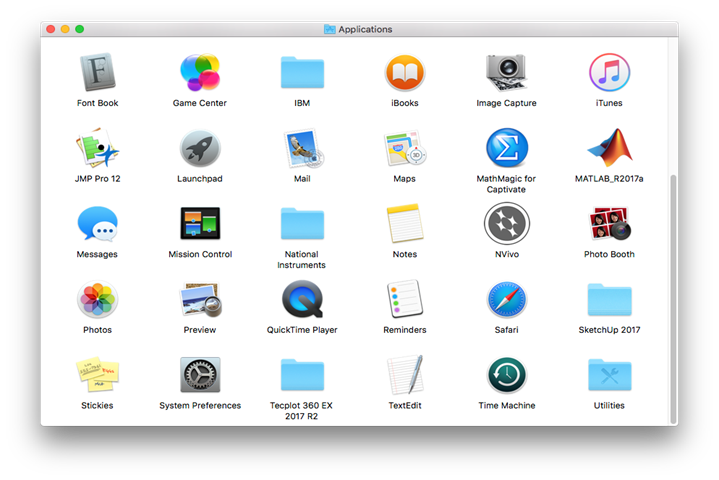
Task: Click the "System Preferences" label text
Action: (x=200, y=405)
